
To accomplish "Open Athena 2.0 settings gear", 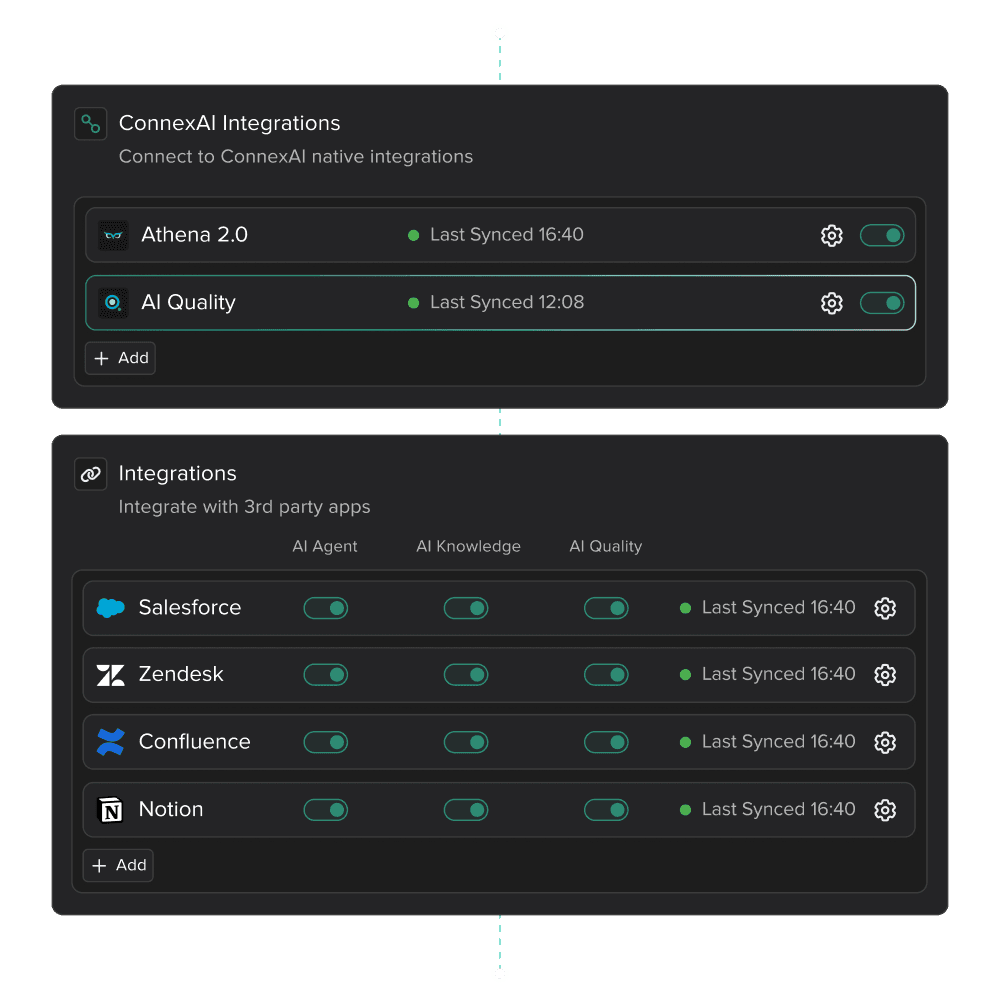I will click(x=831, y=235).
